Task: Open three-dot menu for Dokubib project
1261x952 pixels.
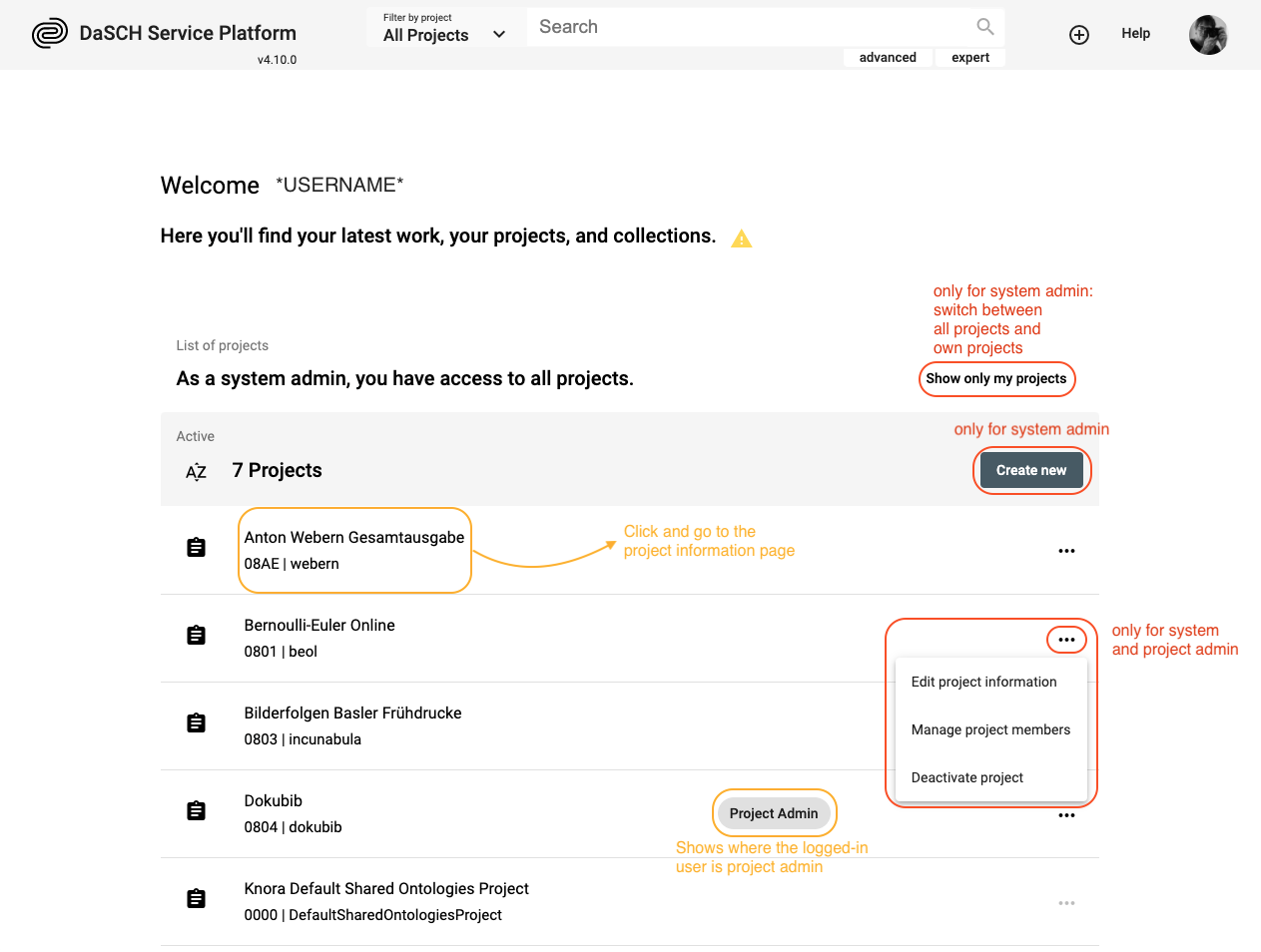Action: (1066, 815)
